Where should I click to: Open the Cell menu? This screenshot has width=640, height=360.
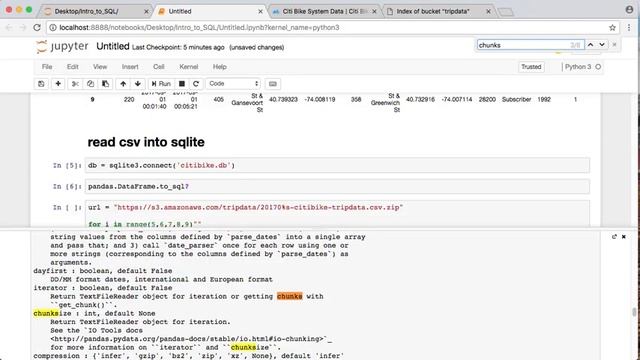[x=159, y=67]
